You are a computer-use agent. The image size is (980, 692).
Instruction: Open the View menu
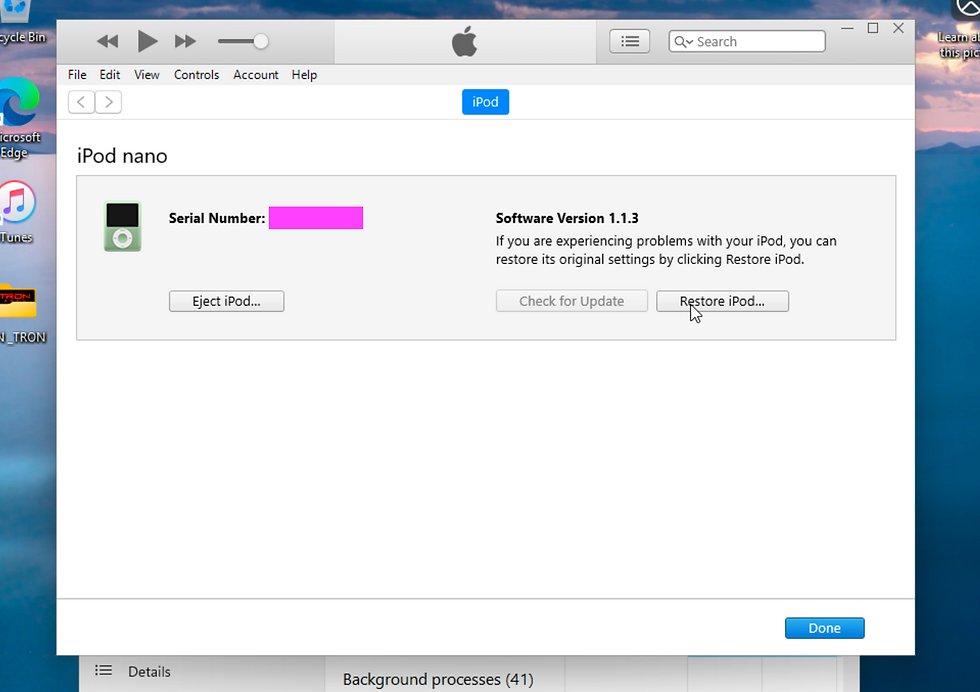coord(146,74)
